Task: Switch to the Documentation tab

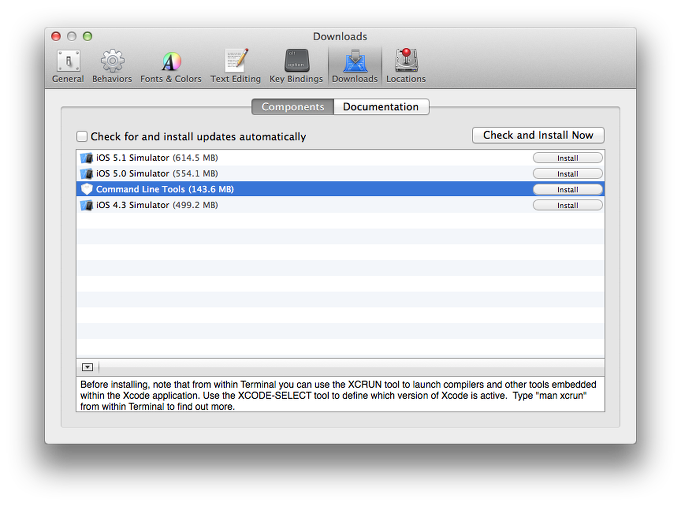Action: click(x=381, y=107)
